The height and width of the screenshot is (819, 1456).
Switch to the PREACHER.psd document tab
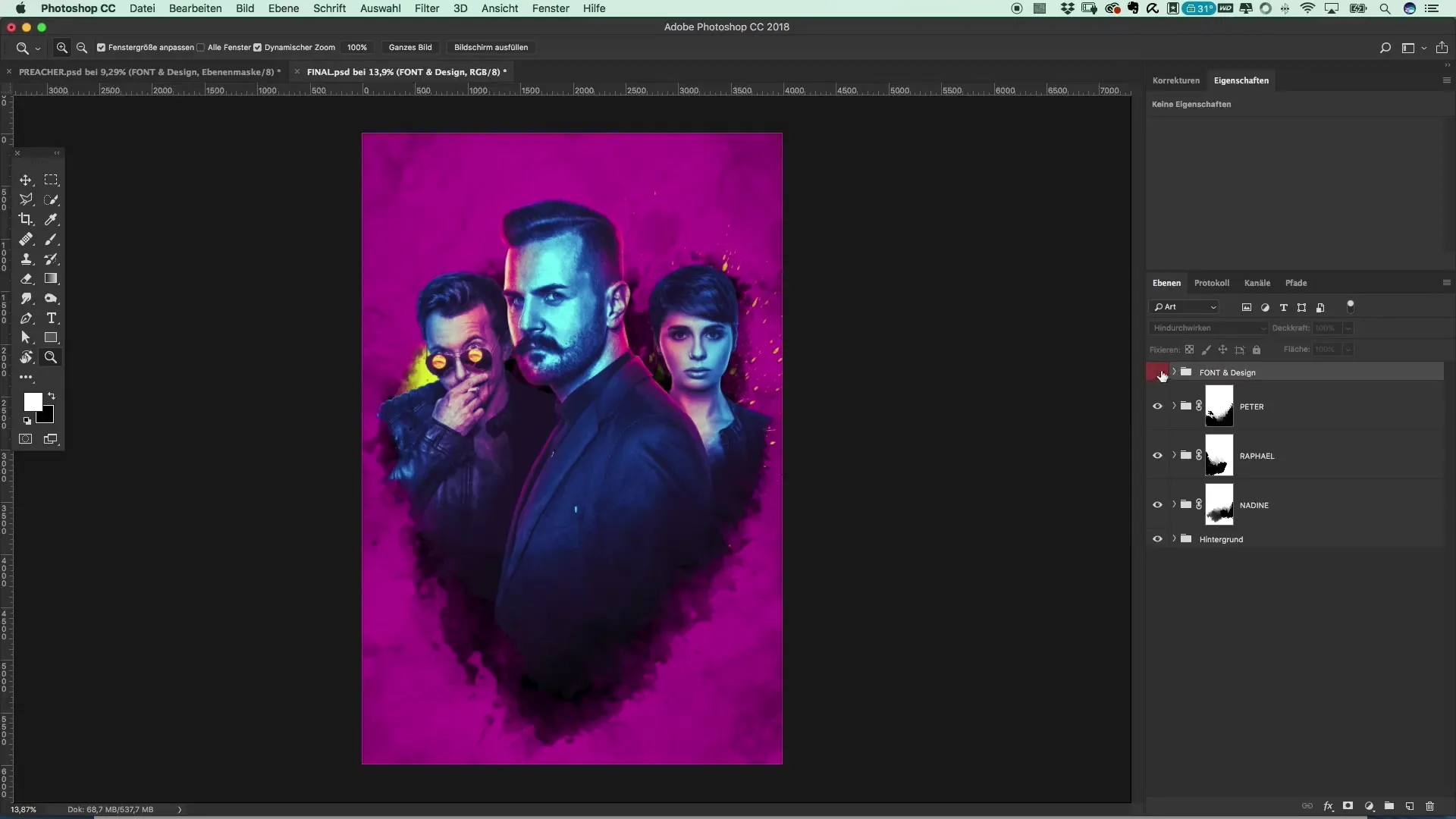coord(149,72)
